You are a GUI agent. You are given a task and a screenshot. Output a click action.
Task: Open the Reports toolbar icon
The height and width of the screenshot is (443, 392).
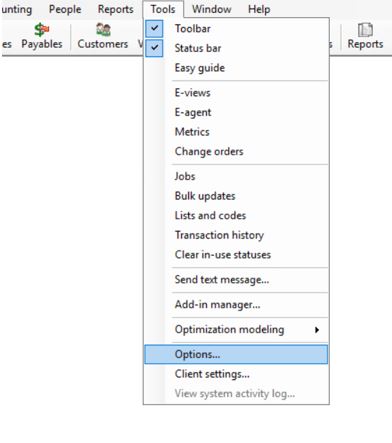pos(365,36)
